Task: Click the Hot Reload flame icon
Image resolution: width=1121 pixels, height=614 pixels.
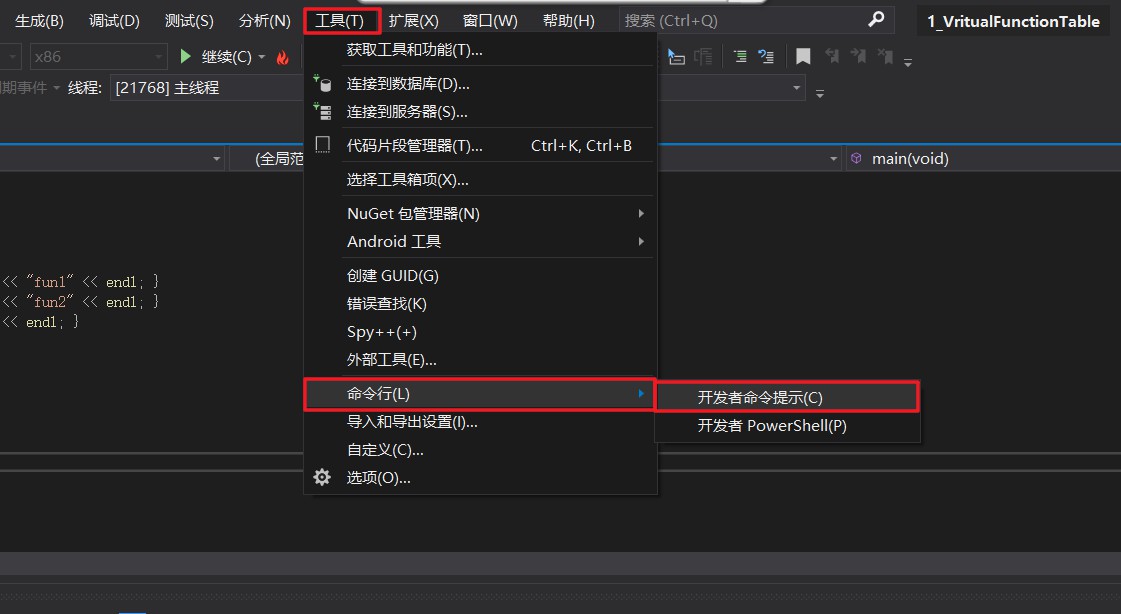Action: [284, 56]
